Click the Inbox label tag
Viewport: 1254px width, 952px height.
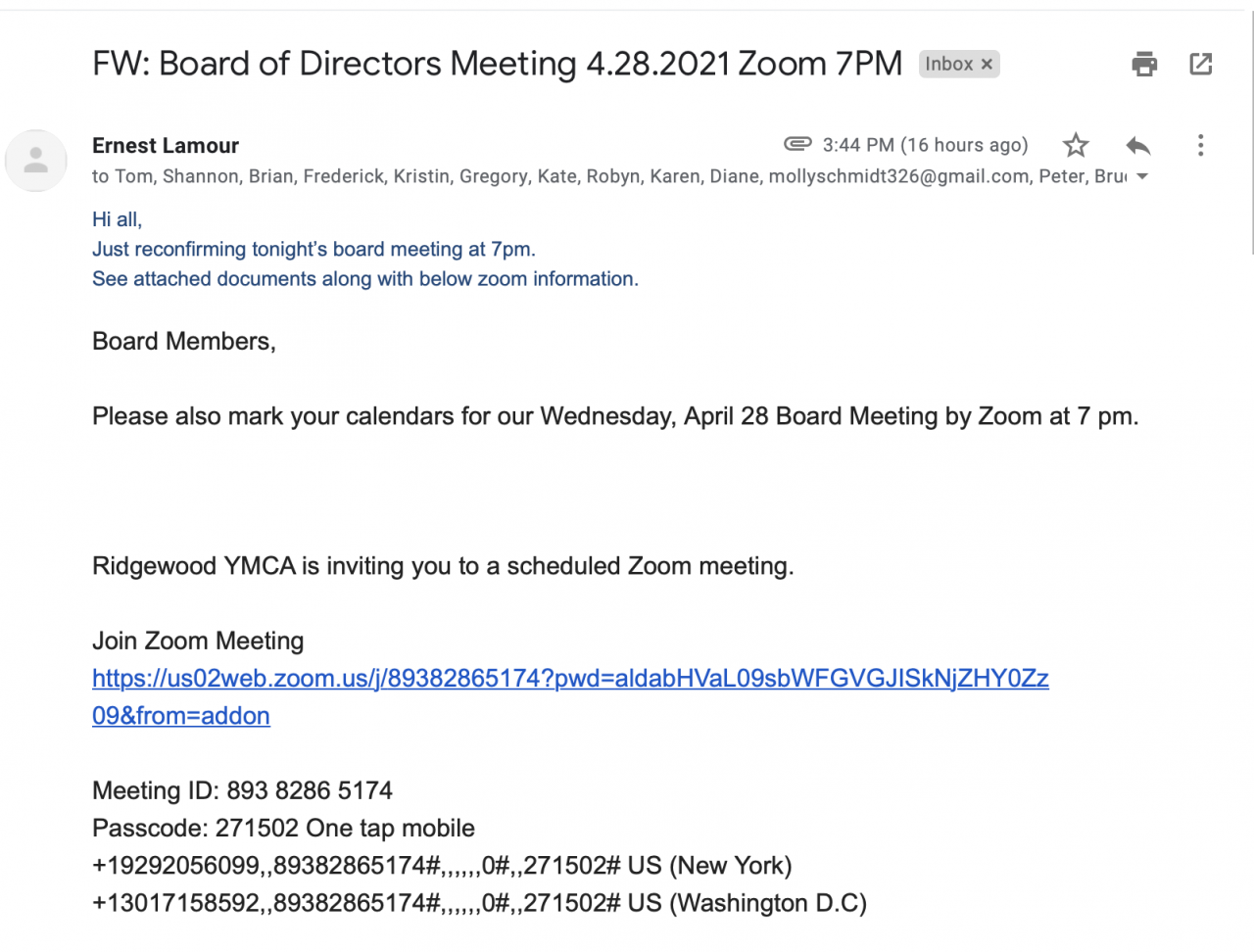[948, 65]
